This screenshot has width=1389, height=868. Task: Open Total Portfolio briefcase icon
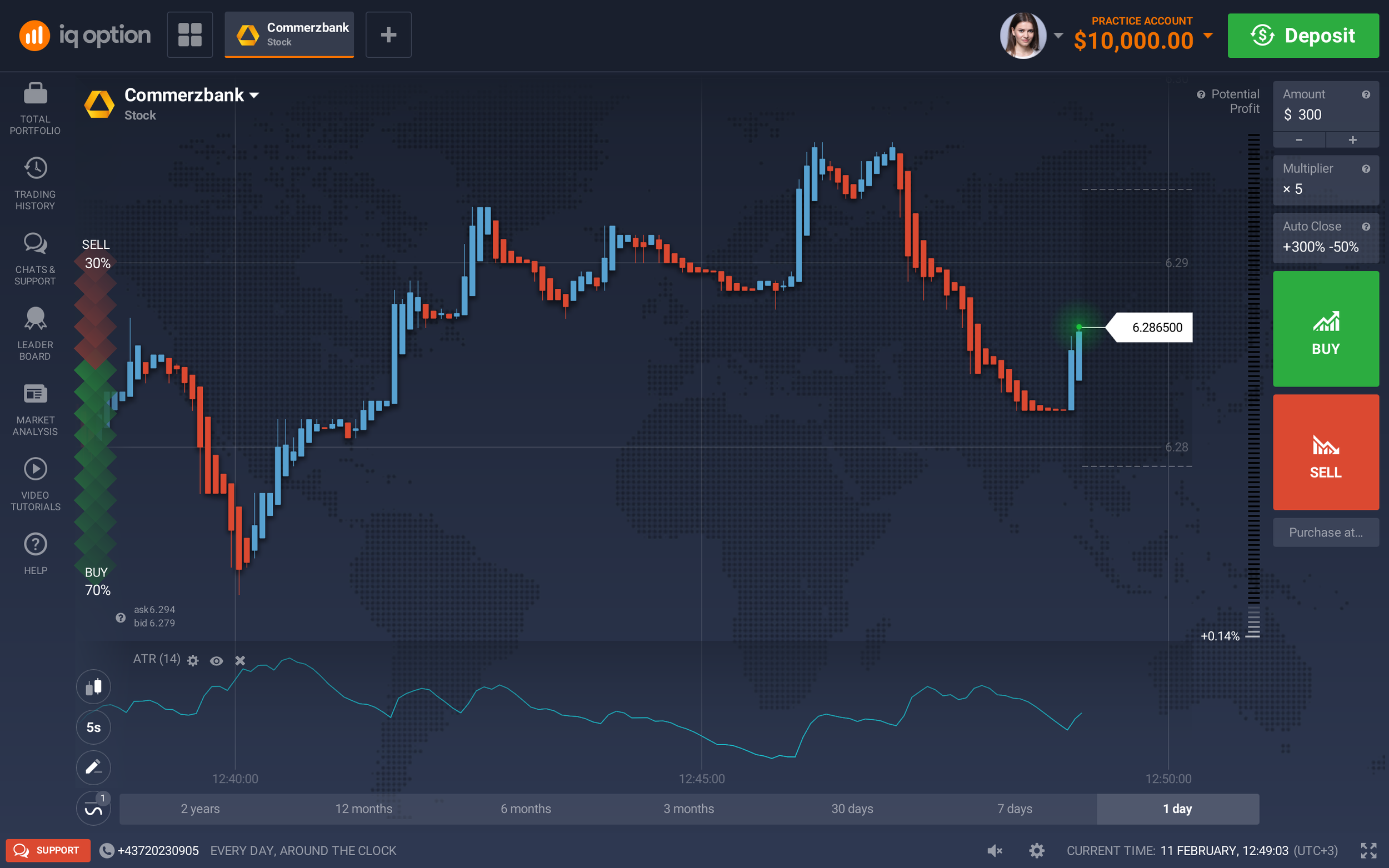35,94
